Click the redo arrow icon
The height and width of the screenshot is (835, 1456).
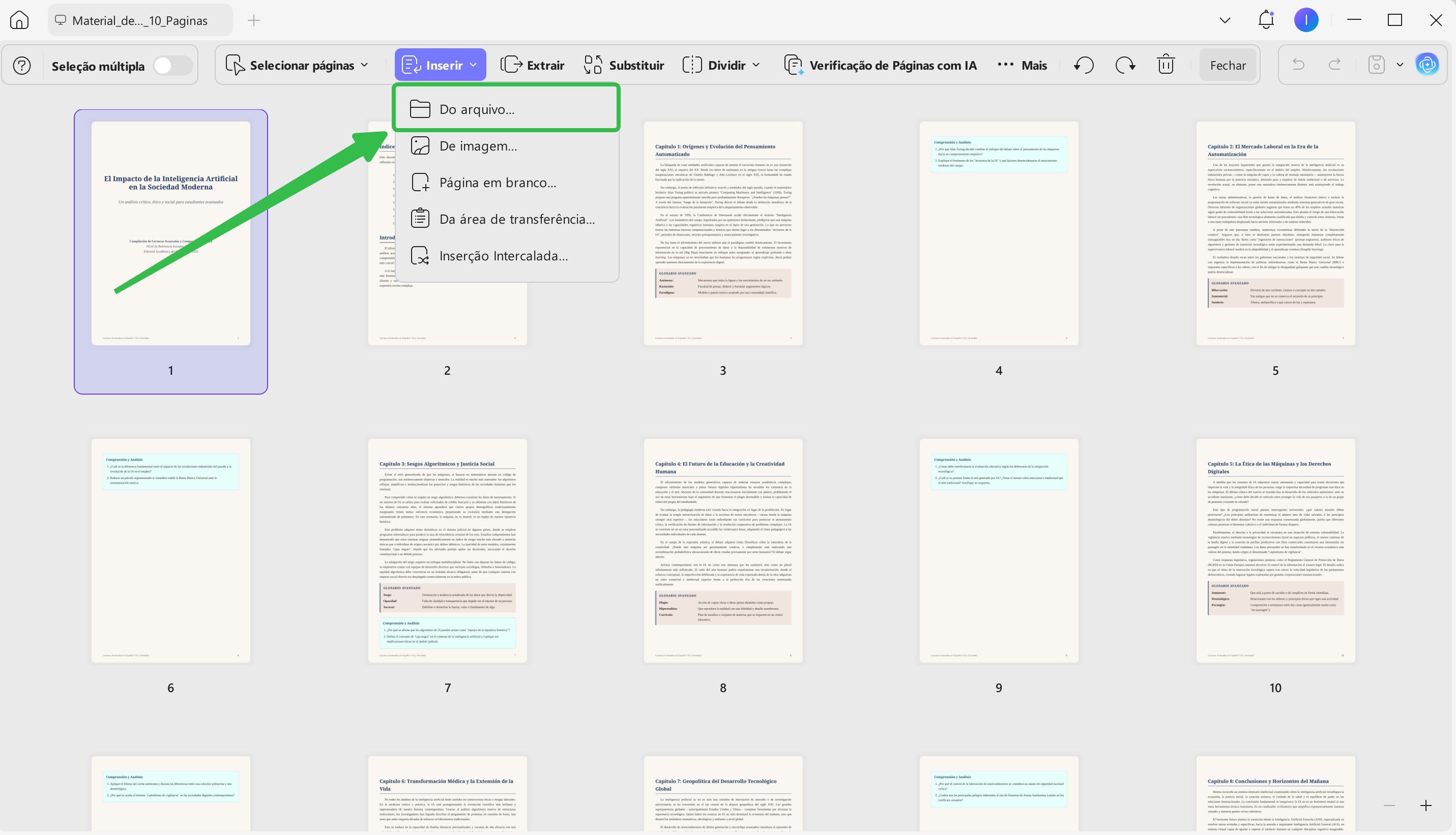point(1335,64)
